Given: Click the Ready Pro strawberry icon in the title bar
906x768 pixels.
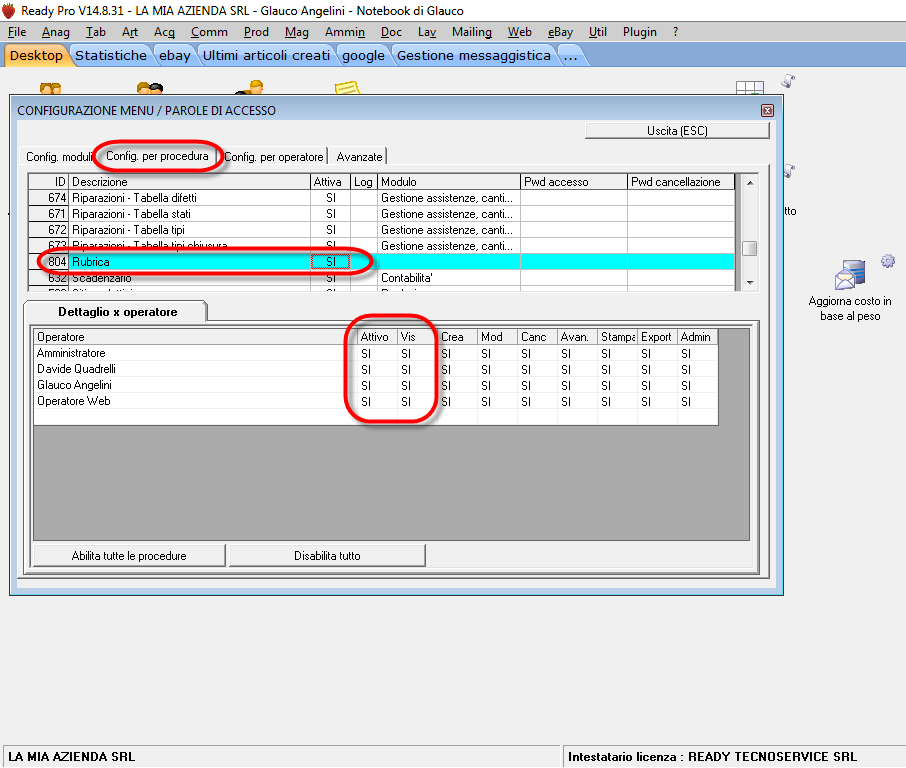Looking at the screenshot, I should click(9, 10).
